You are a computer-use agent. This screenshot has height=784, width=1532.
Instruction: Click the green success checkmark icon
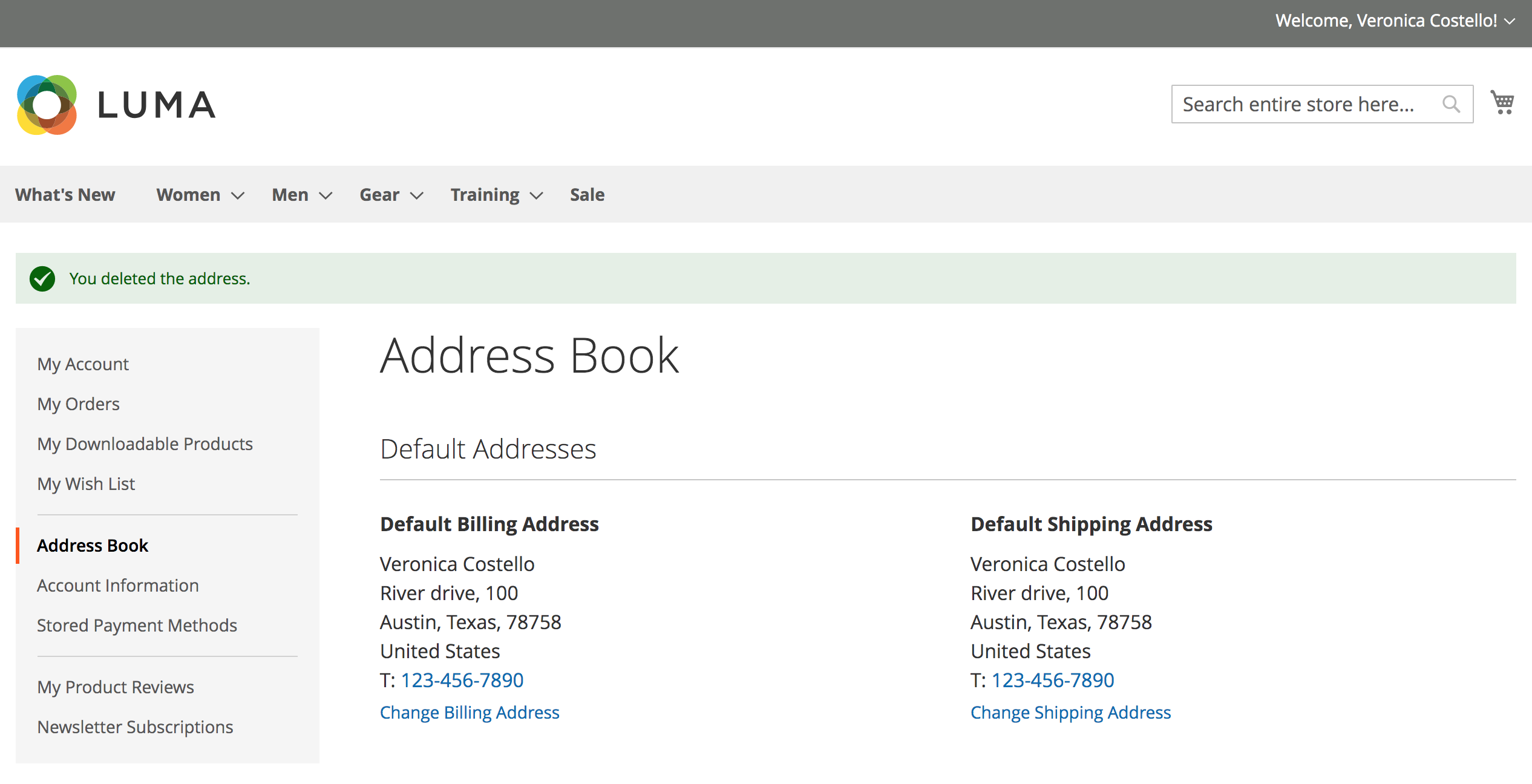(x=42, y=278)
